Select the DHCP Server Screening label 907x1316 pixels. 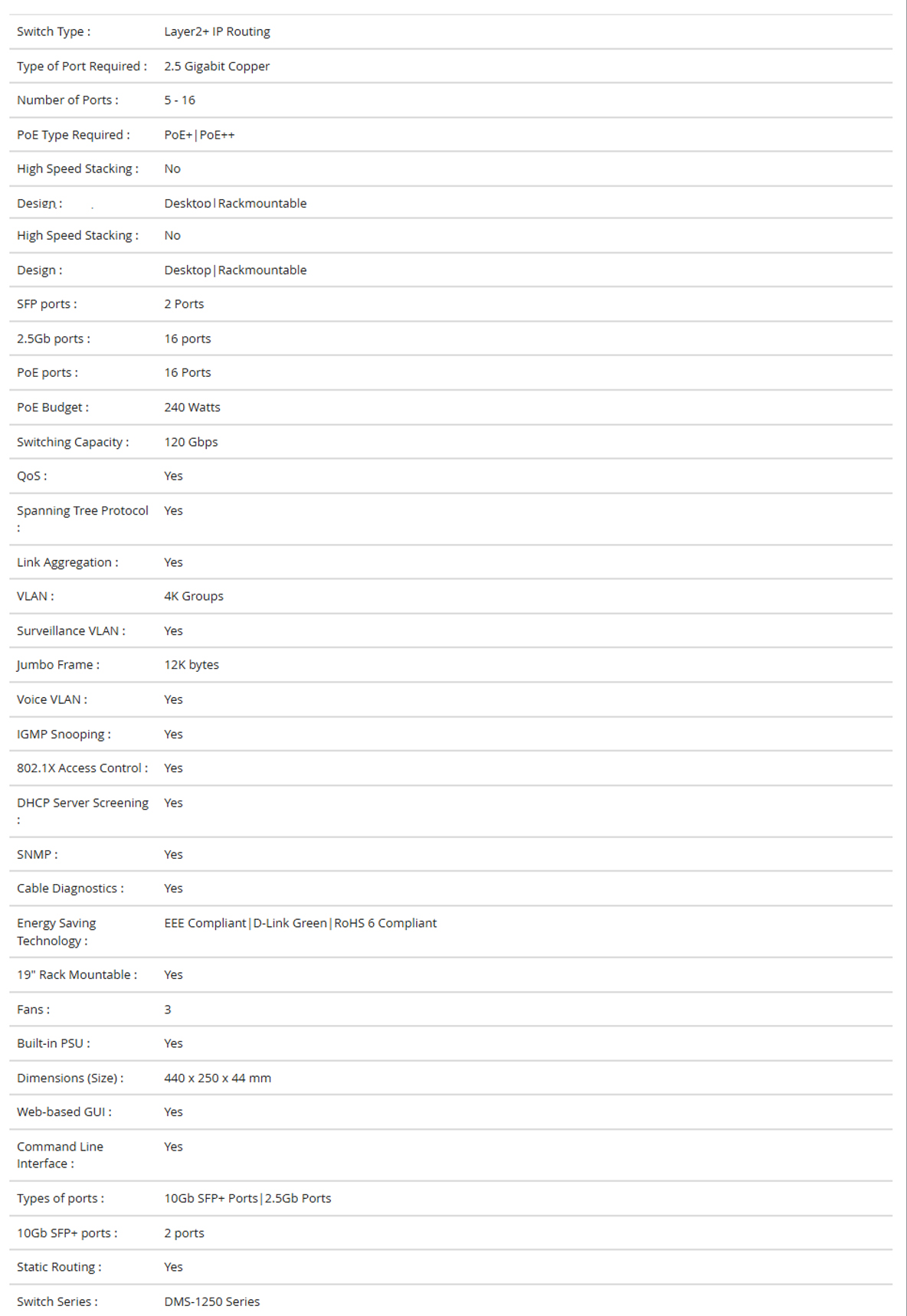click(x=83, y=811)
